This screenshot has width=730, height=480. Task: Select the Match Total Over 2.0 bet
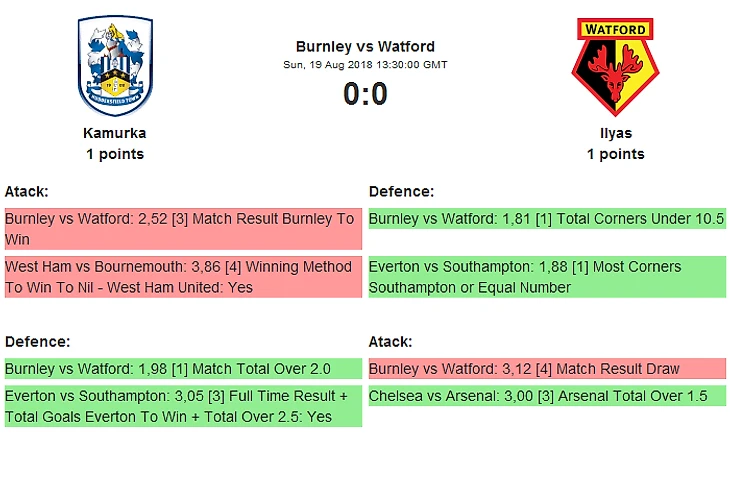pos(183,369)
